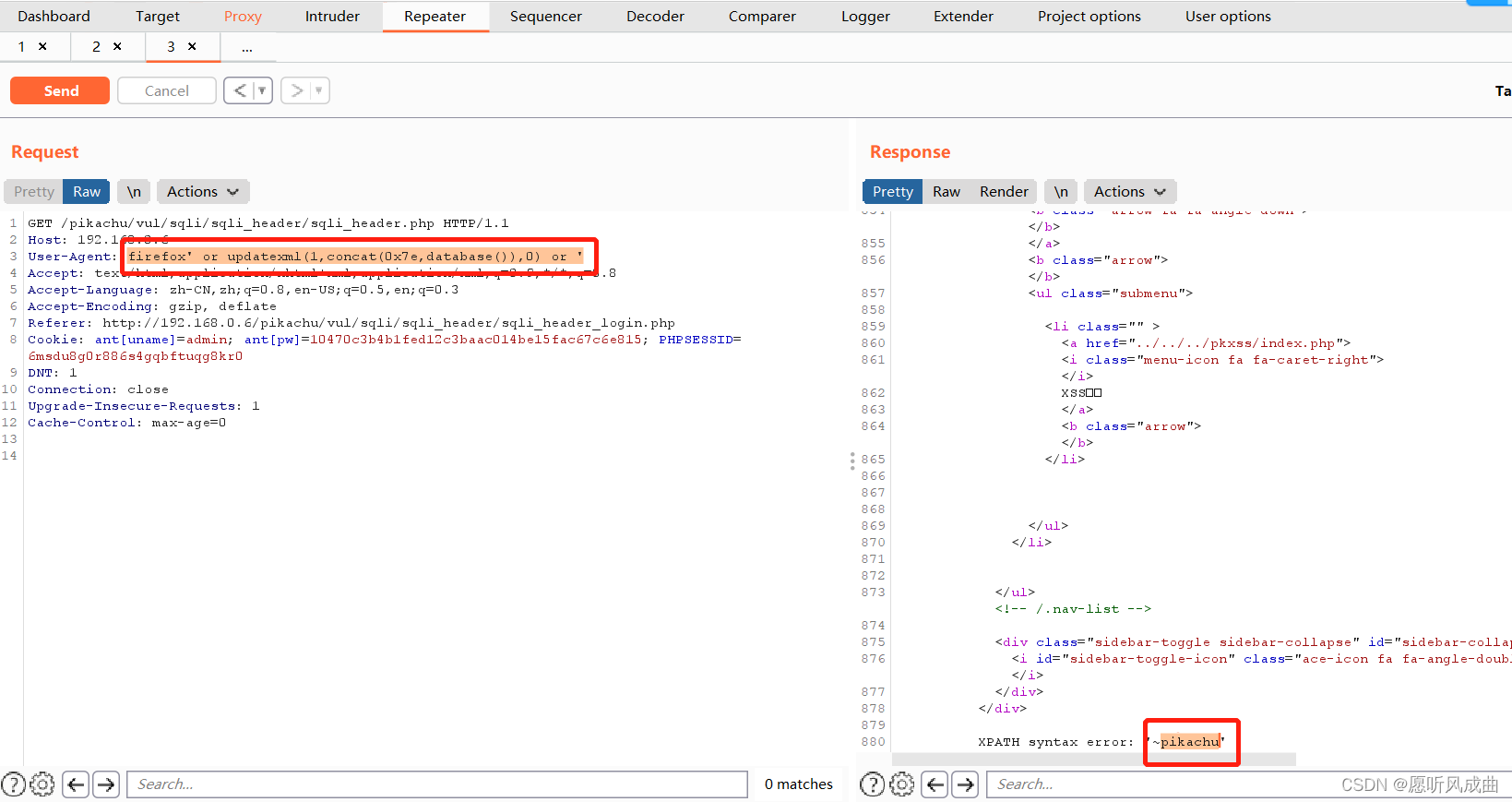Go back to previous request in history

(x=240, y=90)
